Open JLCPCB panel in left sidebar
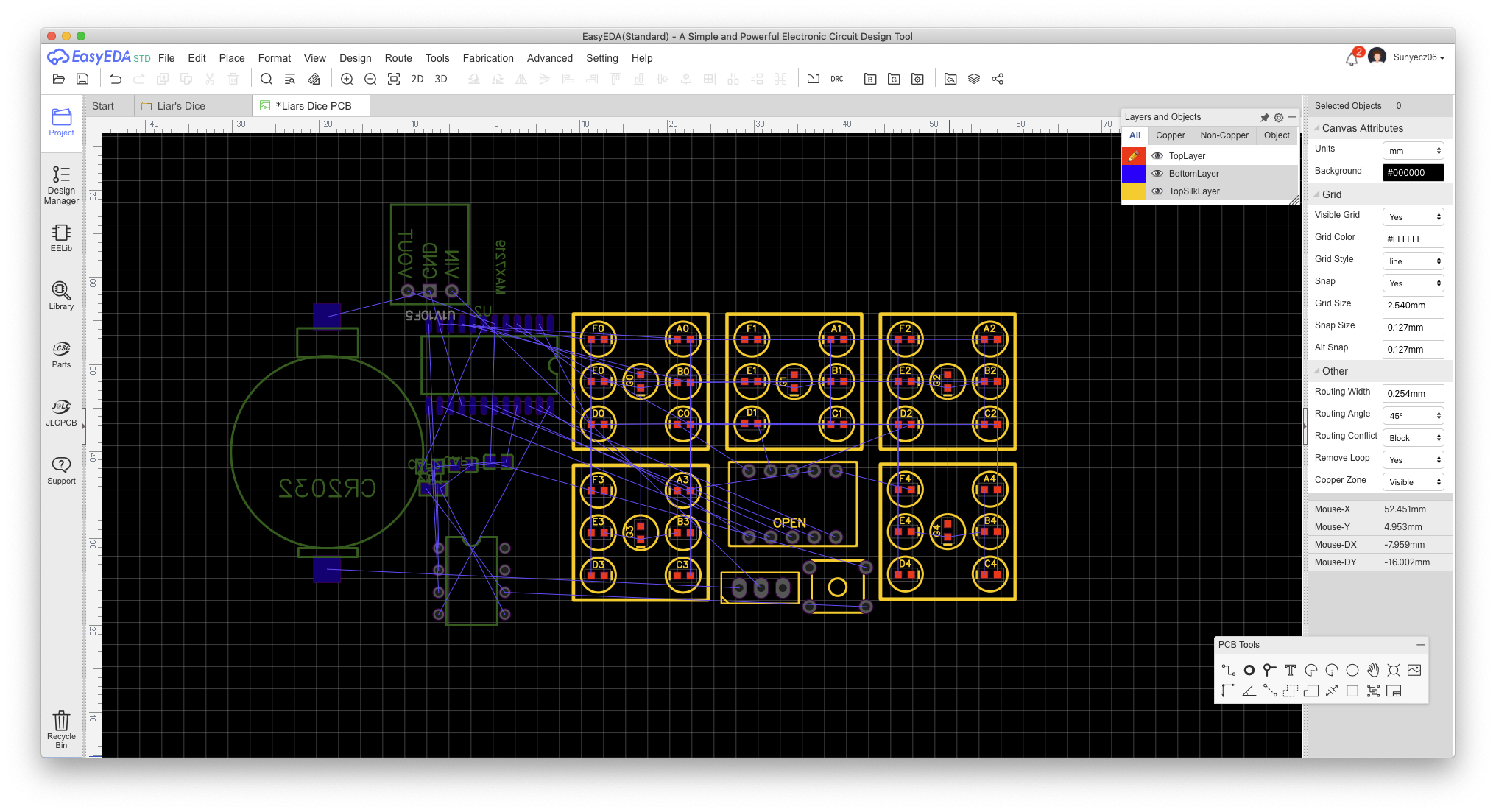 click(x=61, y=412)
